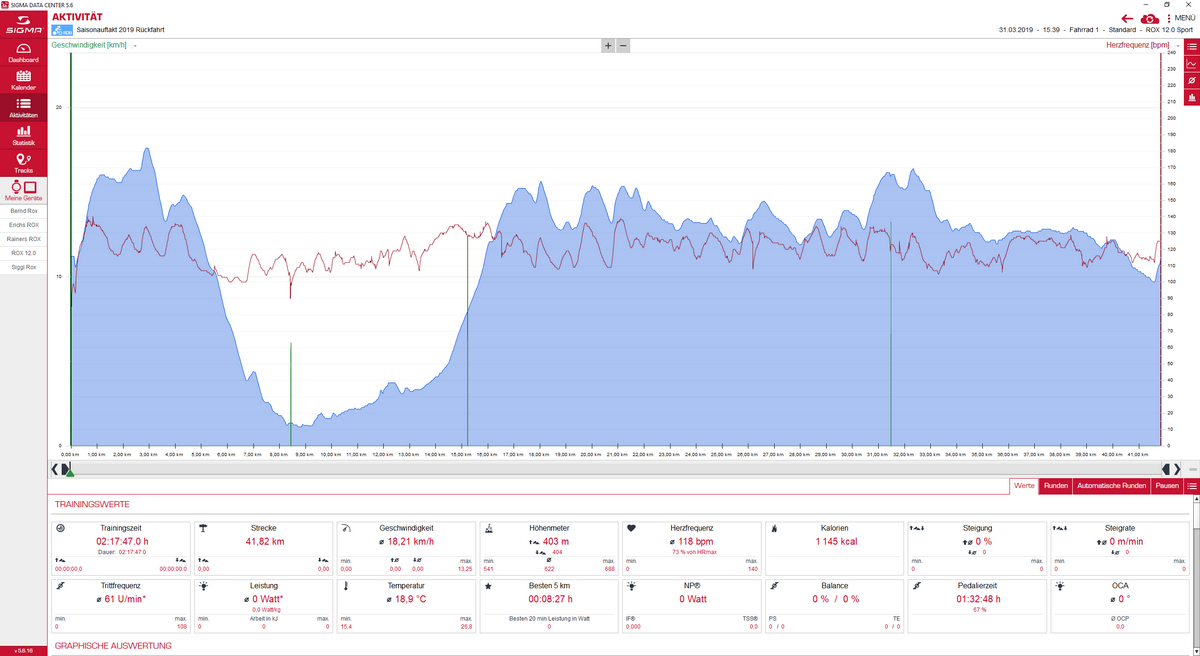Open the Dashboard section in sidebar
This screenshot has width=1200, height=656.
coord(23,53)
